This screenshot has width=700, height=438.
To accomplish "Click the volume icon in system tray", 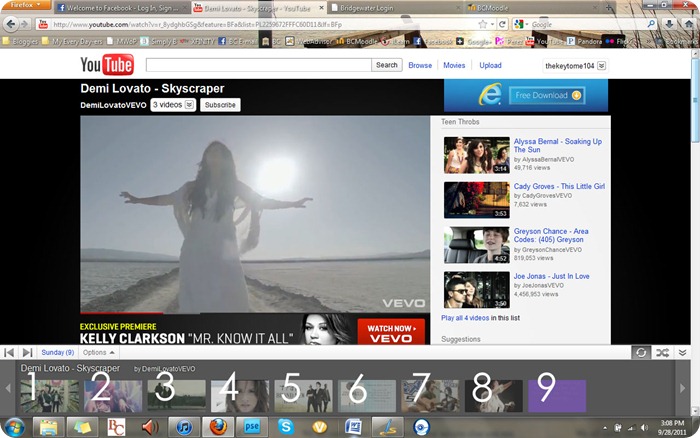I will pos(644,428).
